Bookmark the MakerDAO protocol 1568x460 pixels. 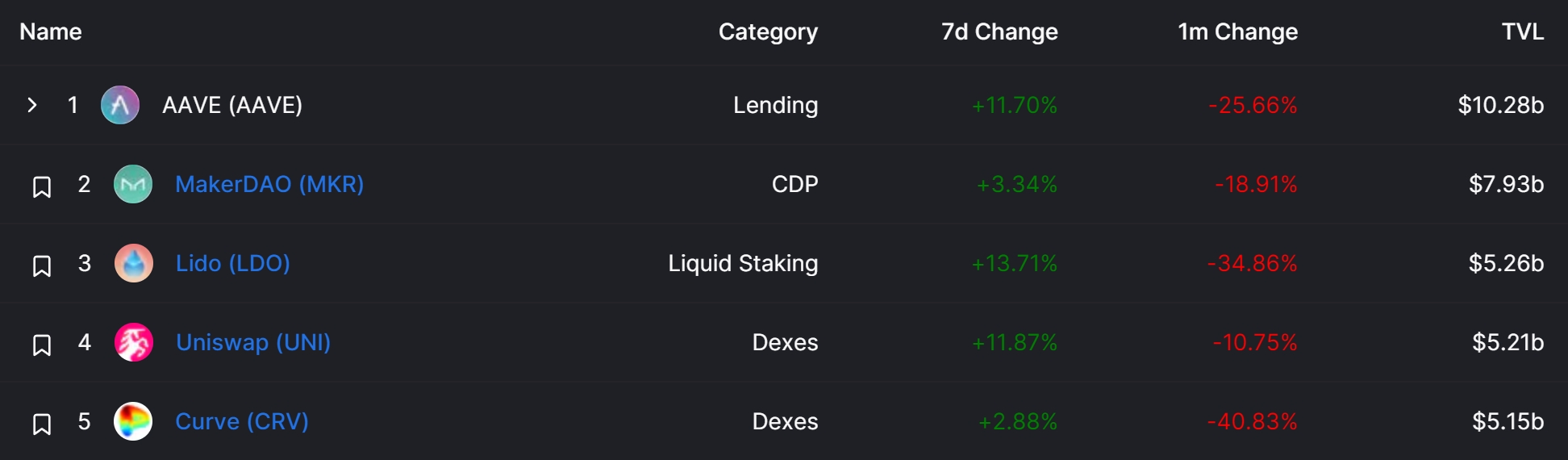(x=42, y=186)
